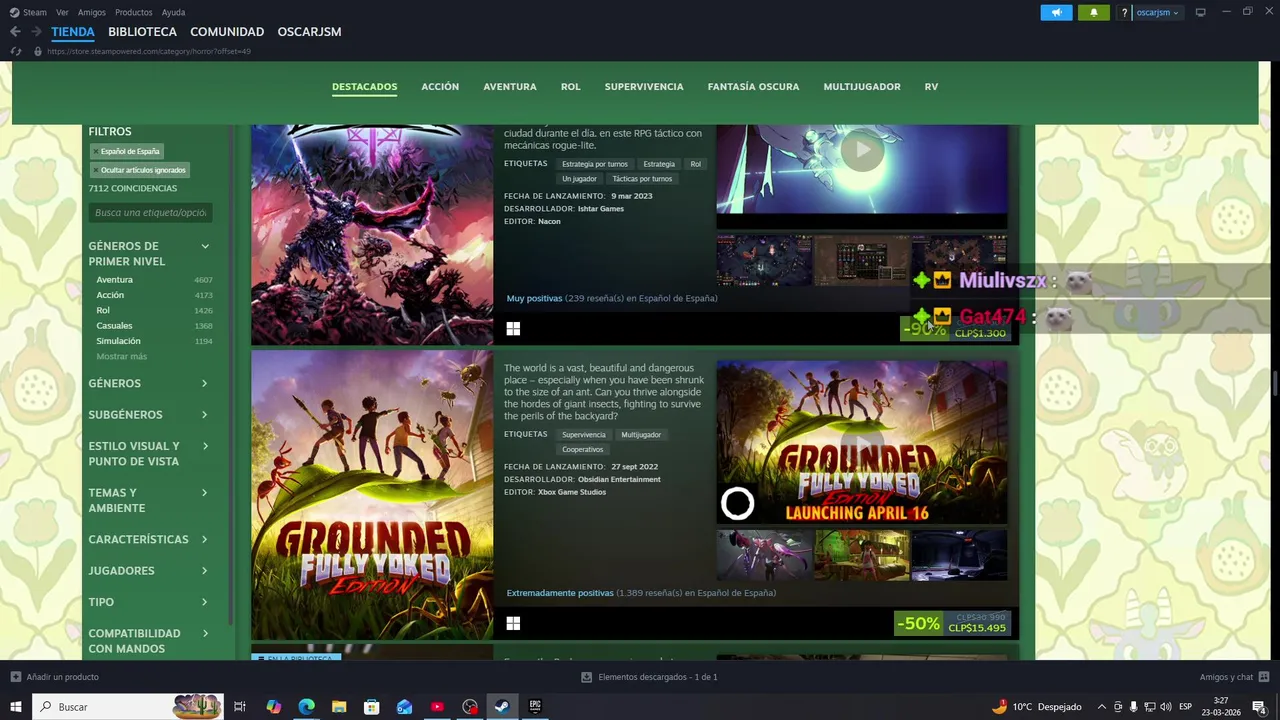Remove the Ocultar artículos ignorados filter
The height and width of the screenshot is (720, 1280).
[x=96, y=170]
